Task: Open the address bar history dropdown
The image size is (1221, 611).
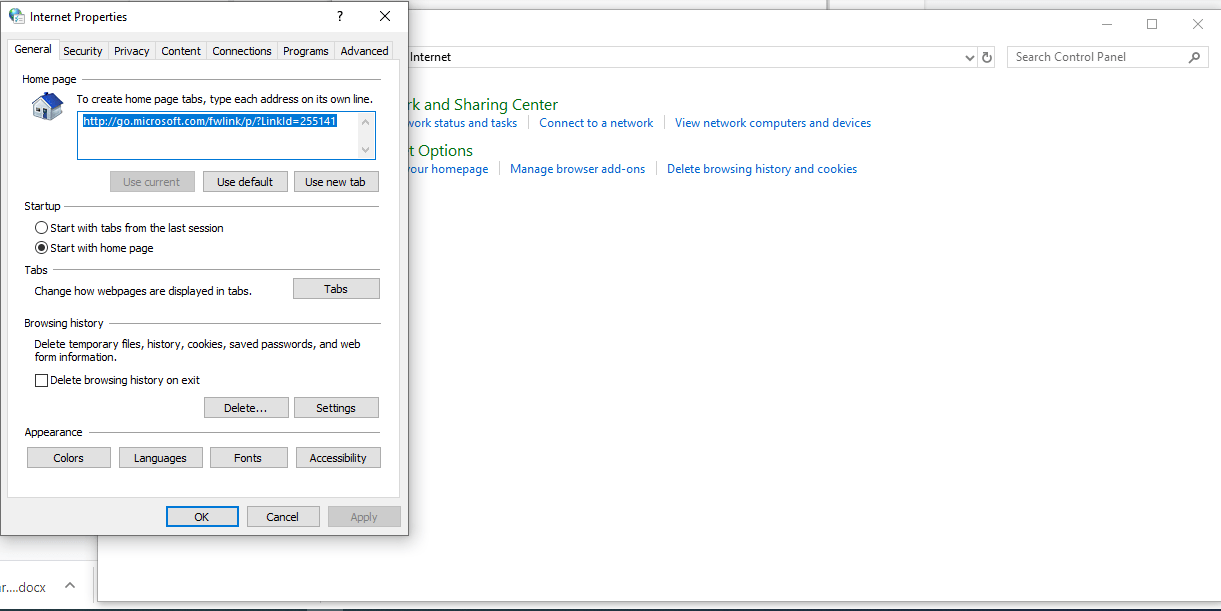Action: click(x=969, y=58)
